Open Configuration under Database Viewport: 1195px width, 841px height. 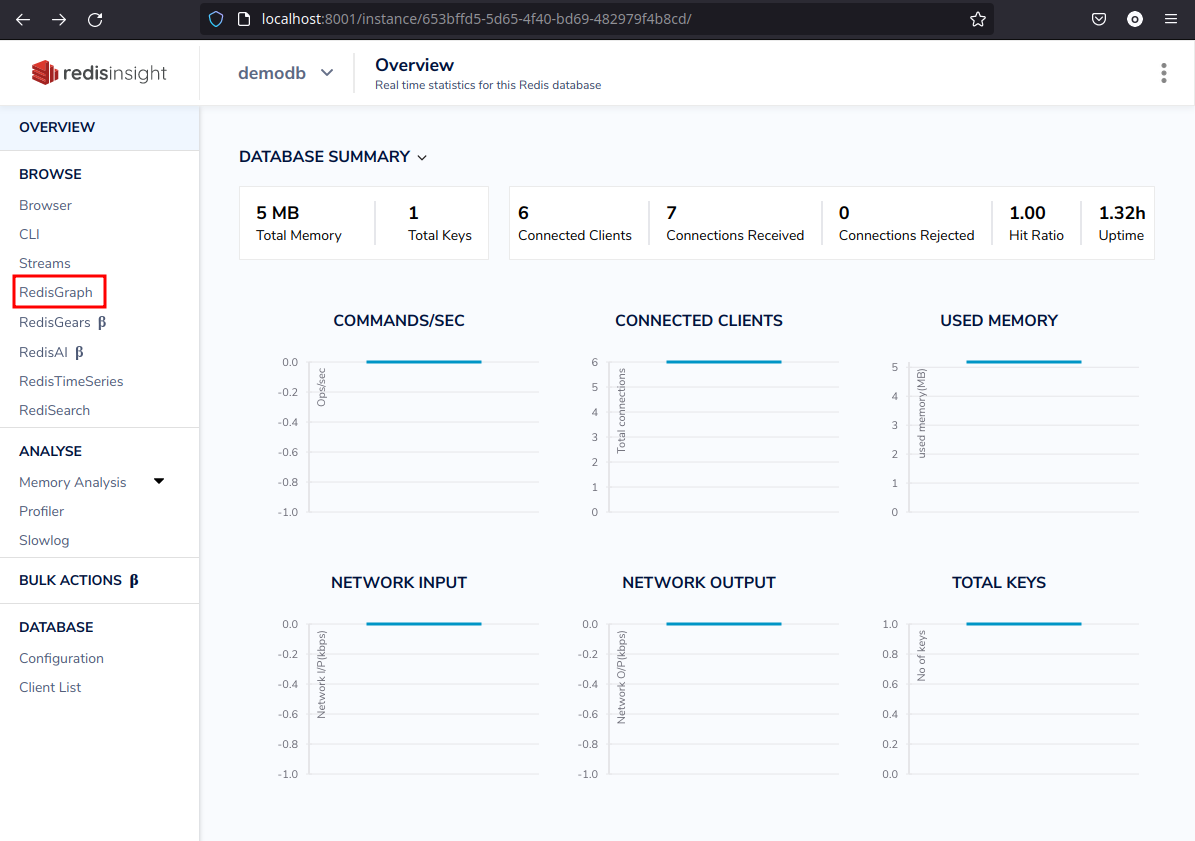(61, 658)
